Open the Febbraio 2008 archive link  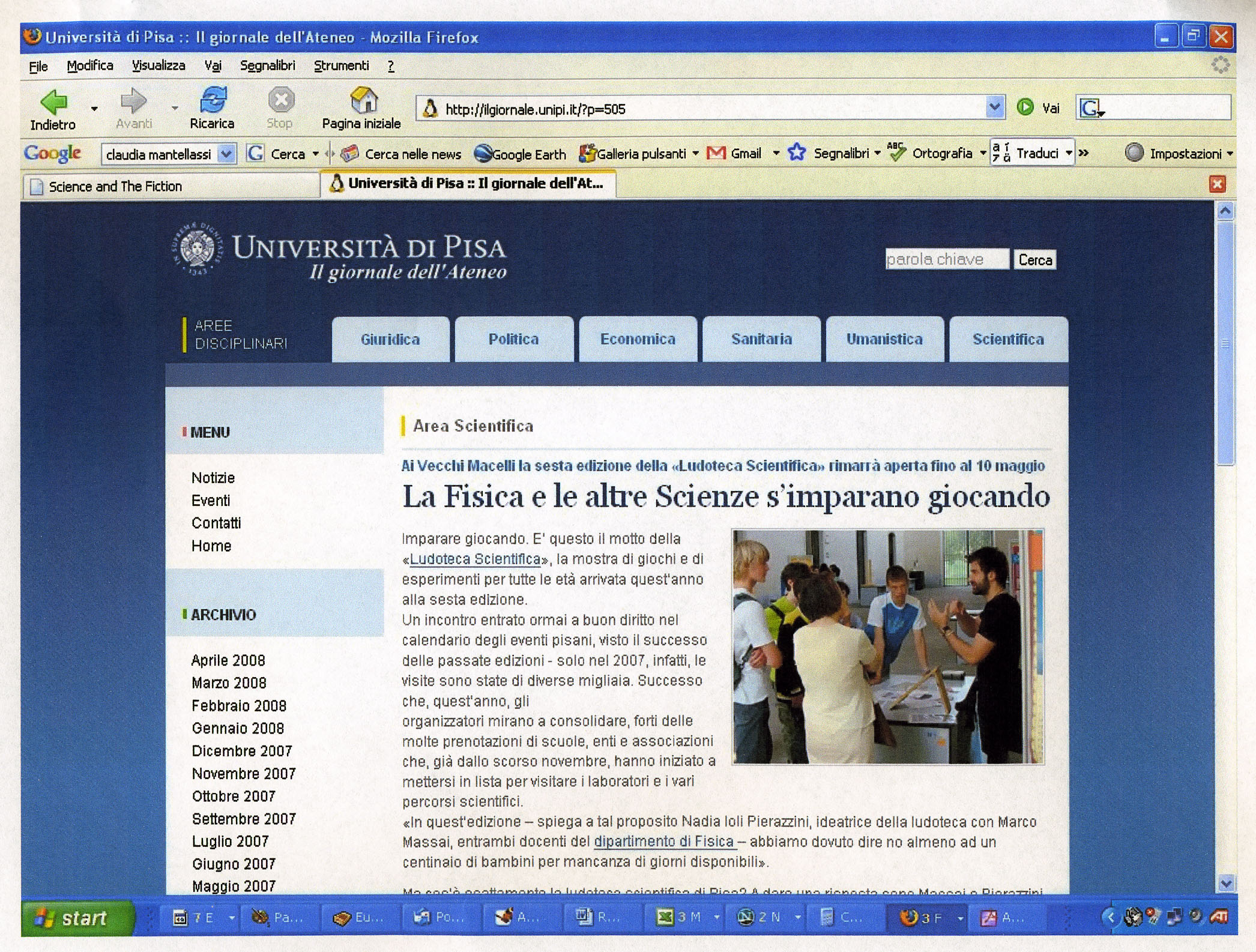click(239, 706)
